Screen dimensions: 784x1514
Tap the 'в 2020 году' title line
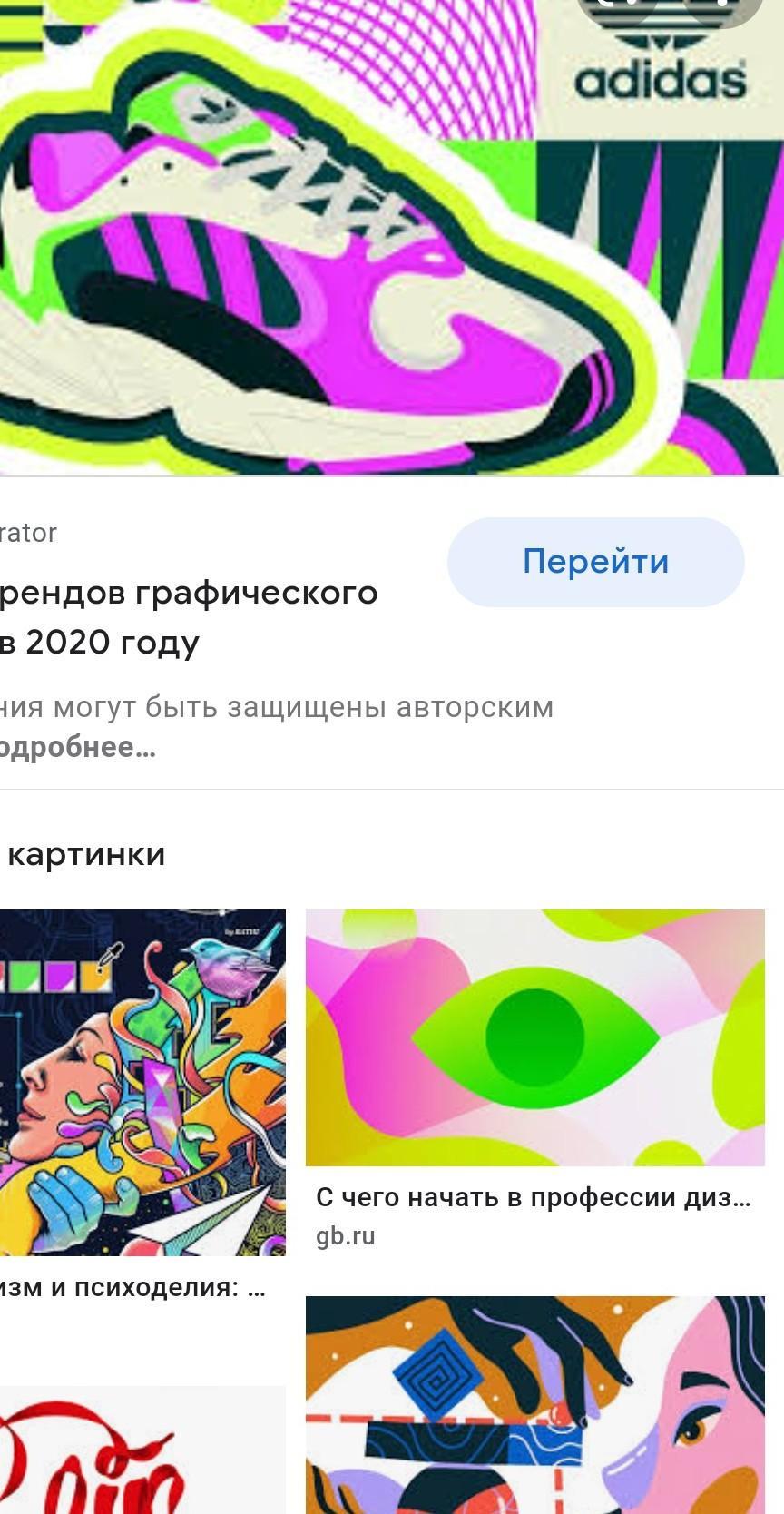100,642
